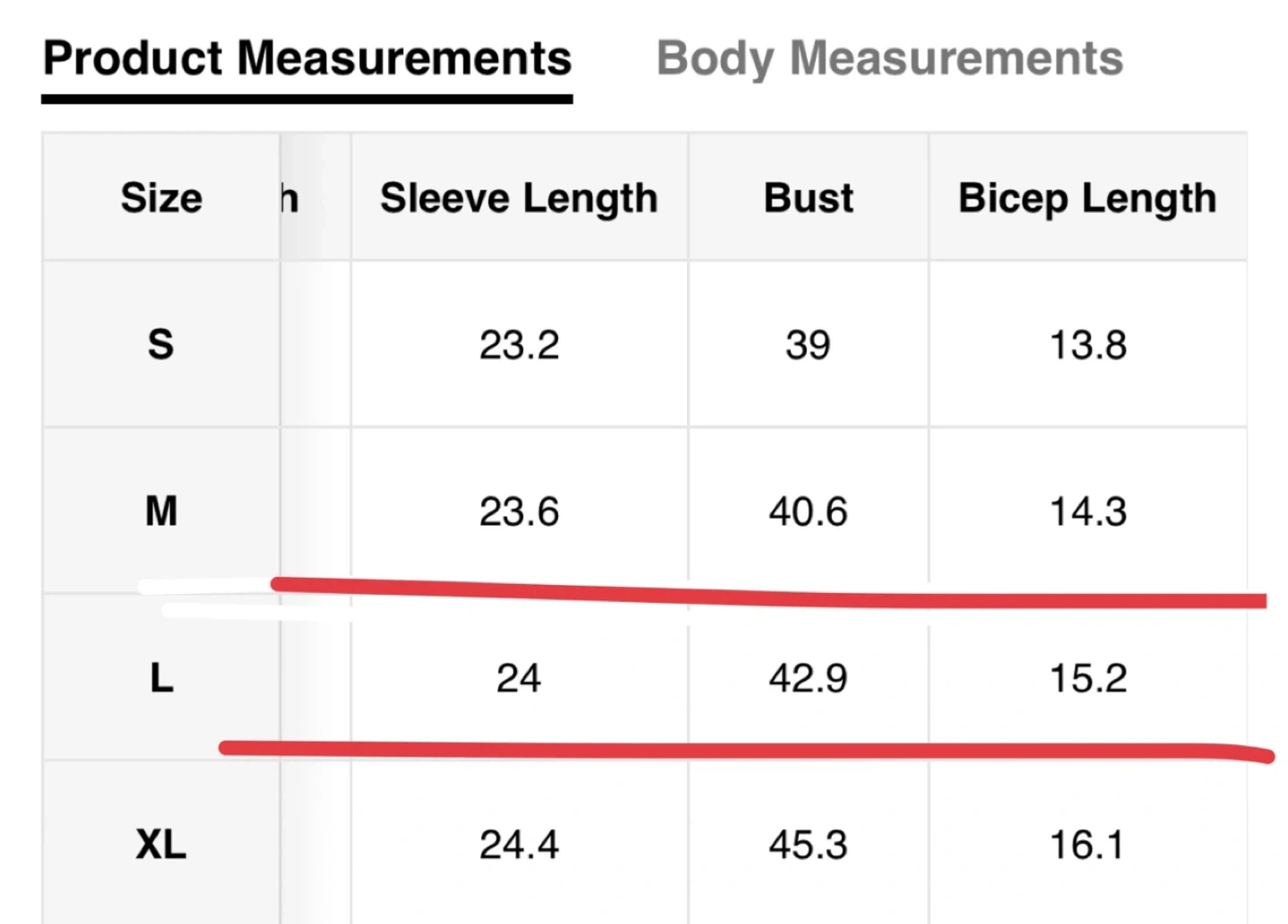Click the 13.8 bicep length cell
Image resolution: width=1288 pixels, height=924 pixels.
[x=1088, y=345]
